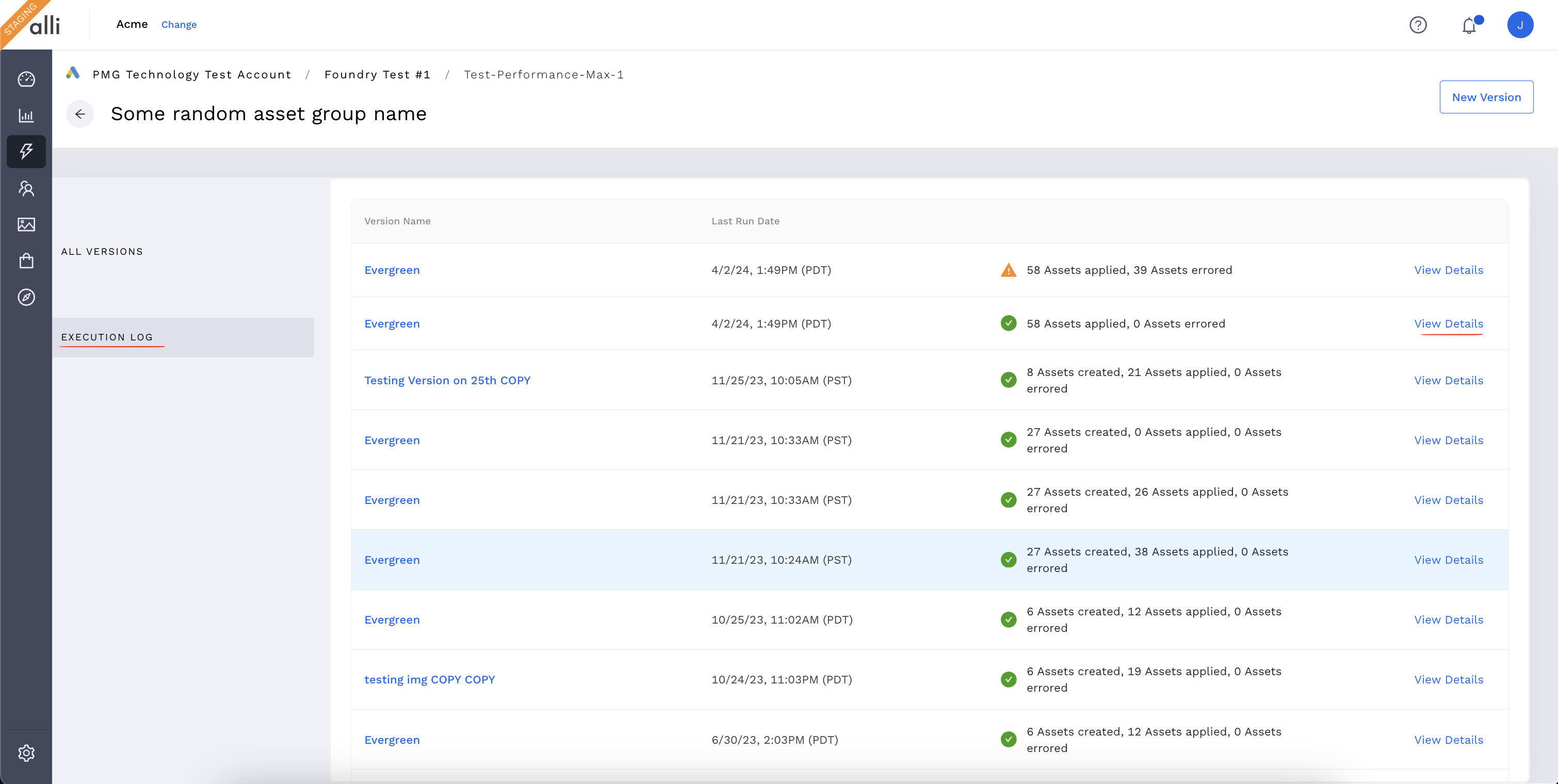The image size is (1558, 784).
Task: Select the lightning bolt sidebar icon
Action: tap(26, 151)
